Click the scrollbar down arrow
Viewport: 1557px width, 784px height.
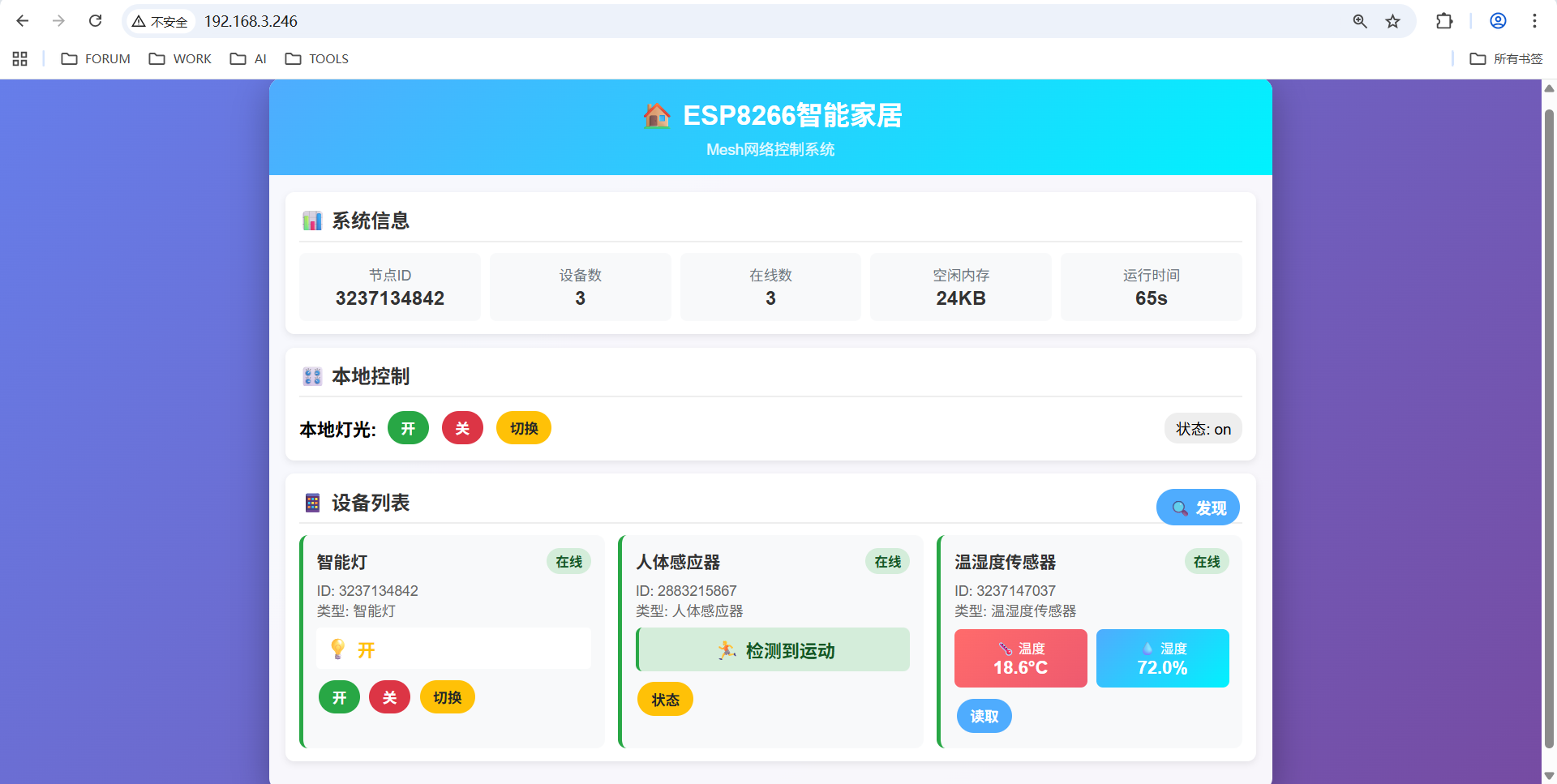[x=1549, y=776]
